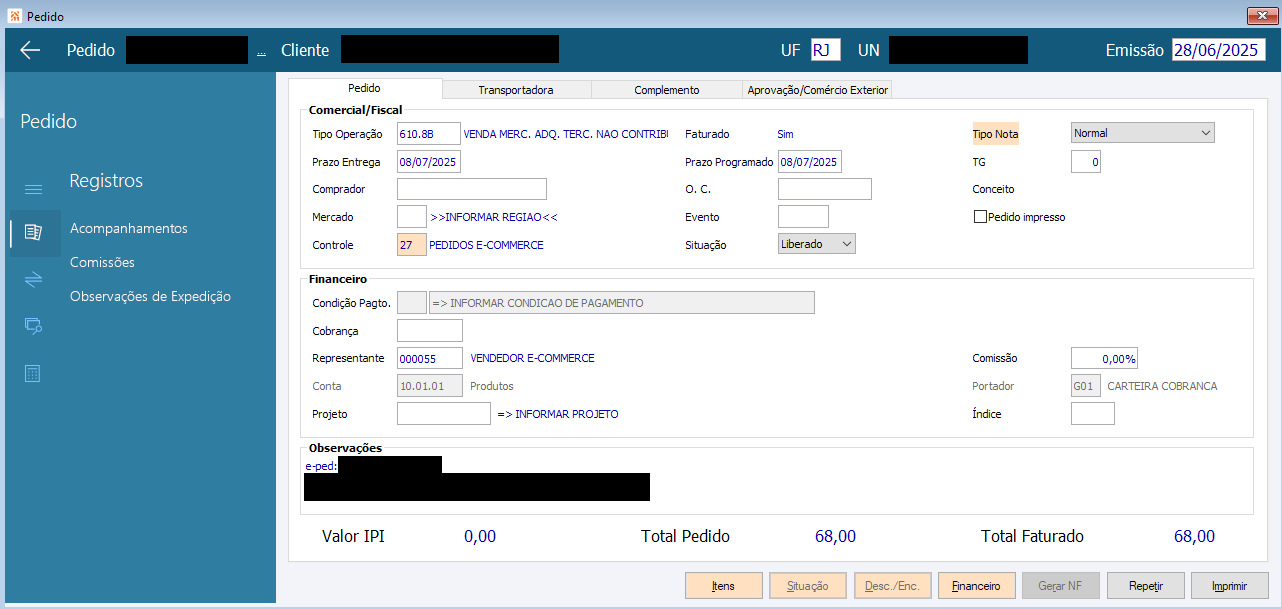The width and height of the screenshot is (1282, 609).
Task: Select the Registros document icon in sidebar
Action: coord(33,232)
